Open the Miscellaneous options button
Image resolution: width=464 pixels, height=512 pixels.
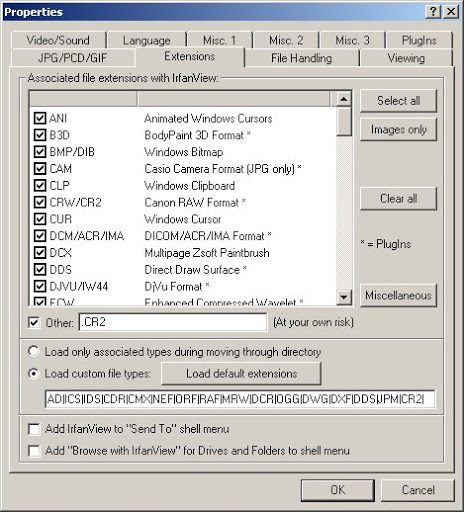(x=398, y=295)
